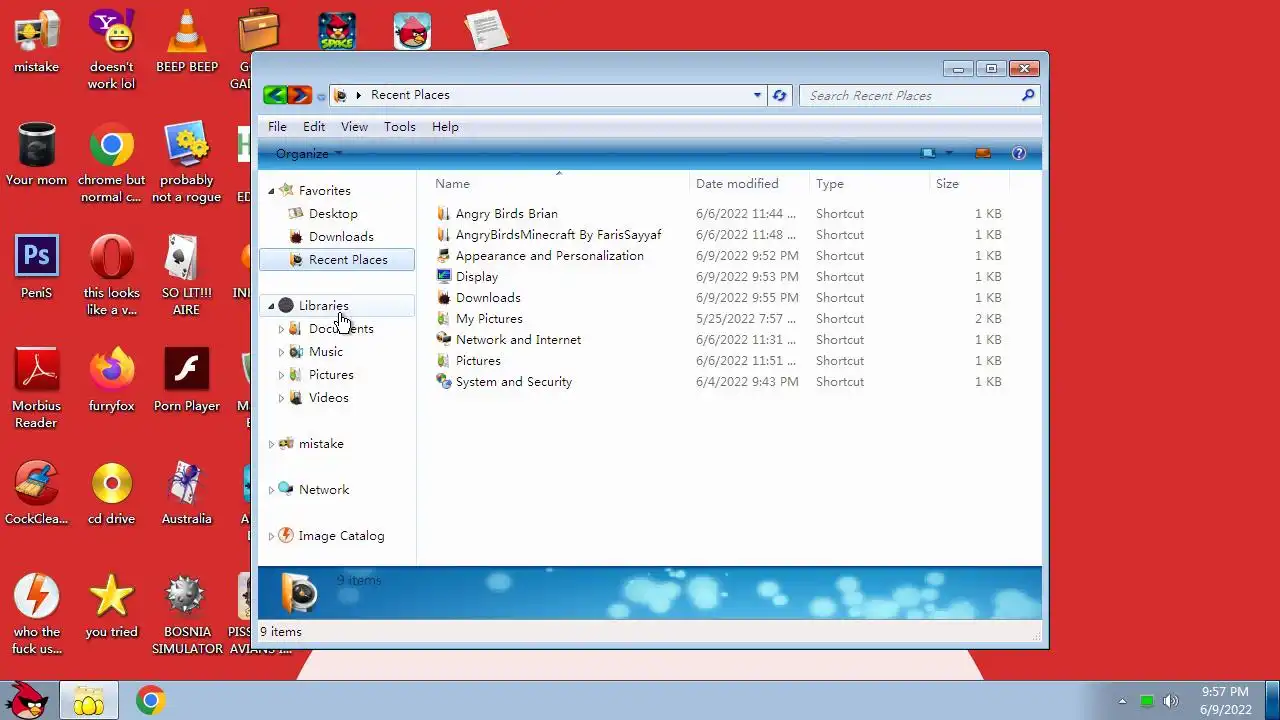Select the Videos library
The image size is (1280, 720).
click(x=329, y=398)
